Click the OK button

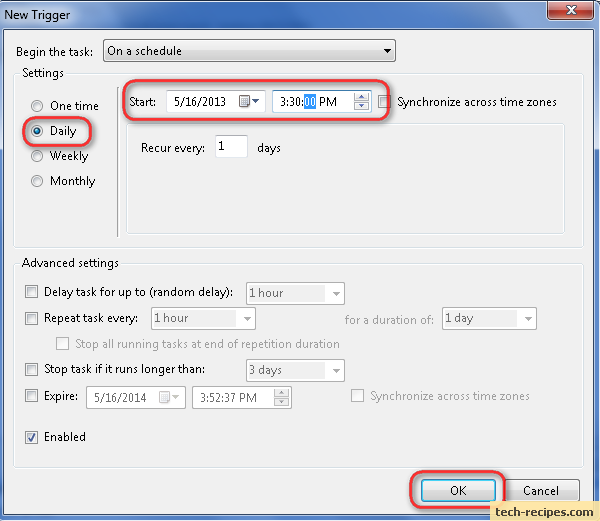[458, 490]
